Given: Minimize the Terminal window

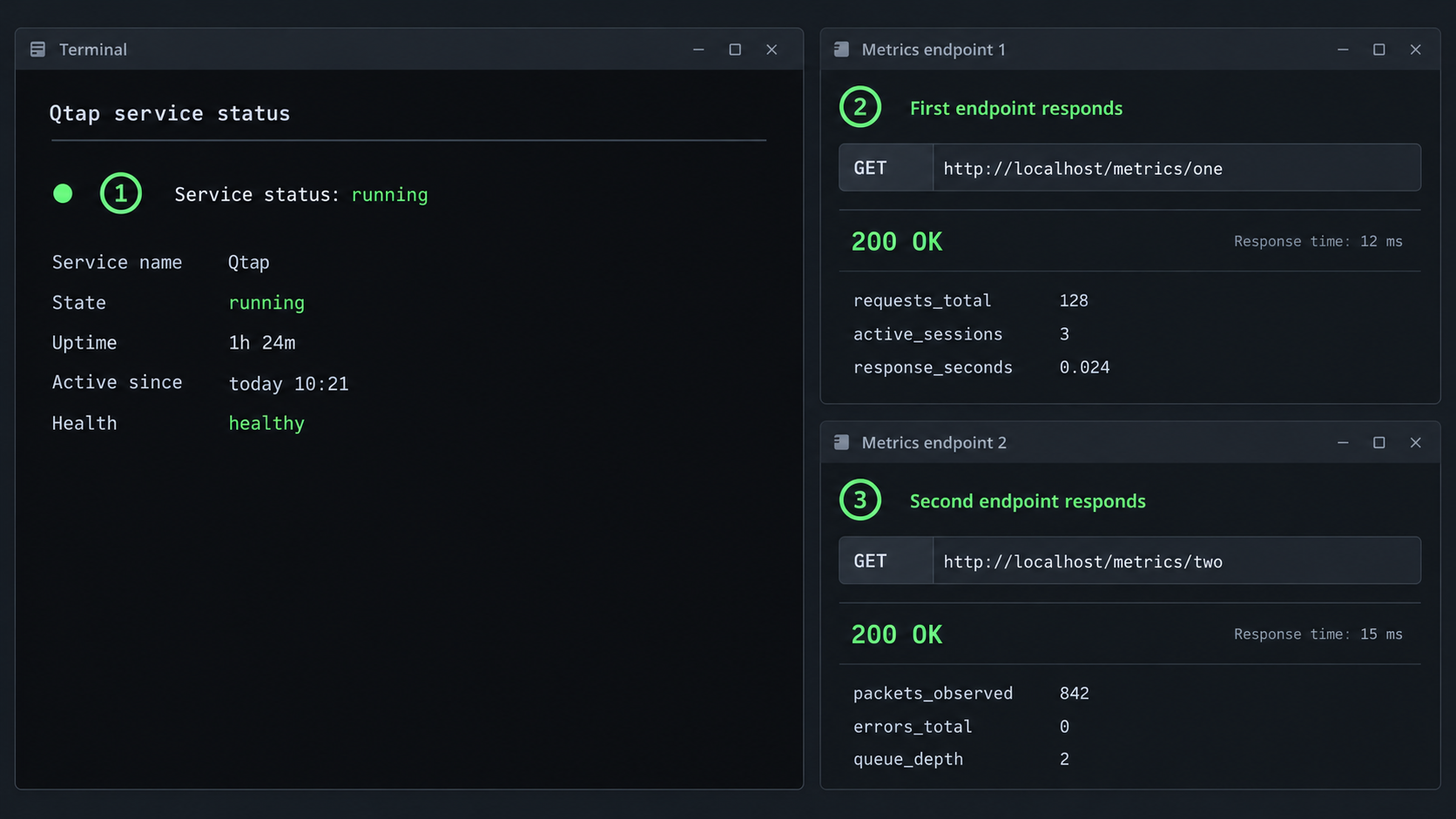Looking at the screenshot, I should (698, 50).
